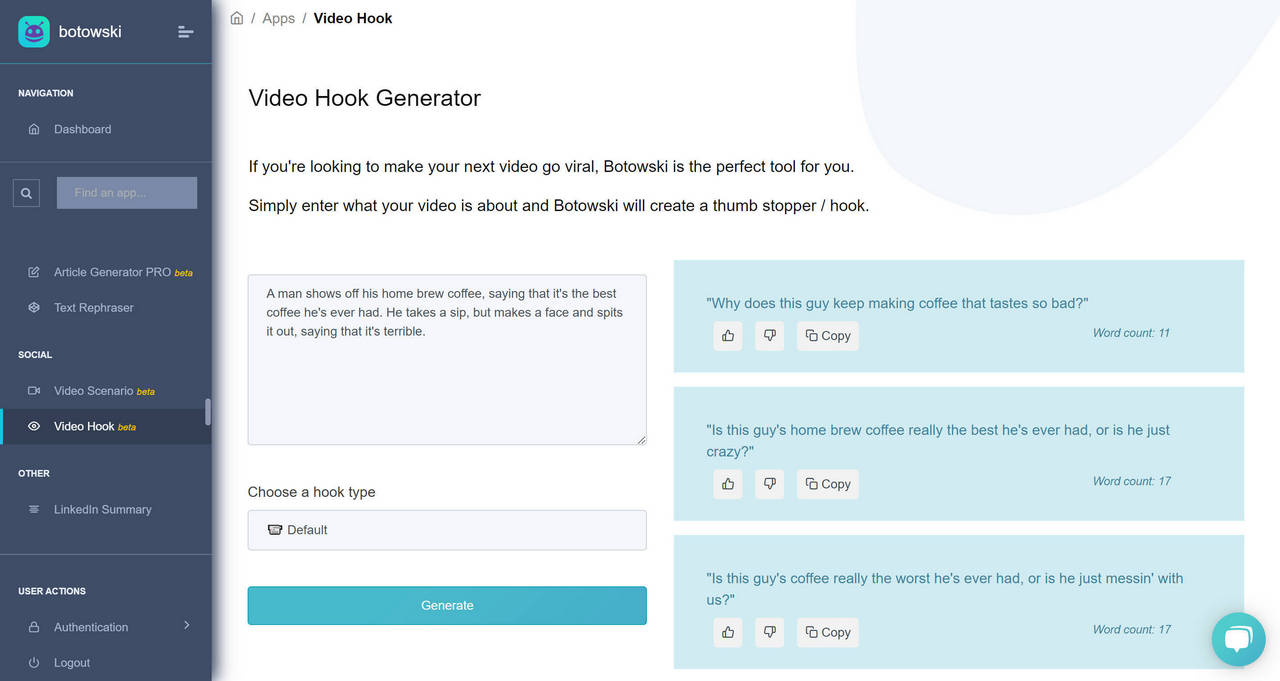Open the Dashboard navigation entry

coord(82,128)
